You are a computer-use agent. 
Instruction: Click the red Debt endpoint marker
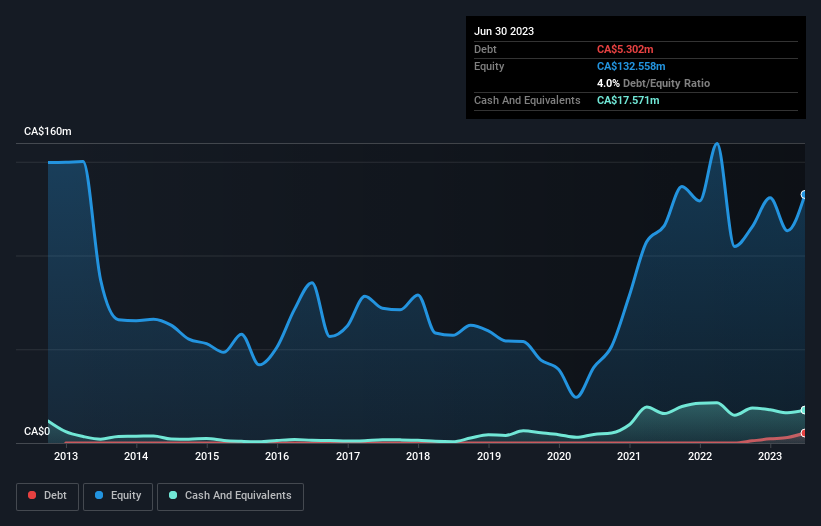pos(804,433)
